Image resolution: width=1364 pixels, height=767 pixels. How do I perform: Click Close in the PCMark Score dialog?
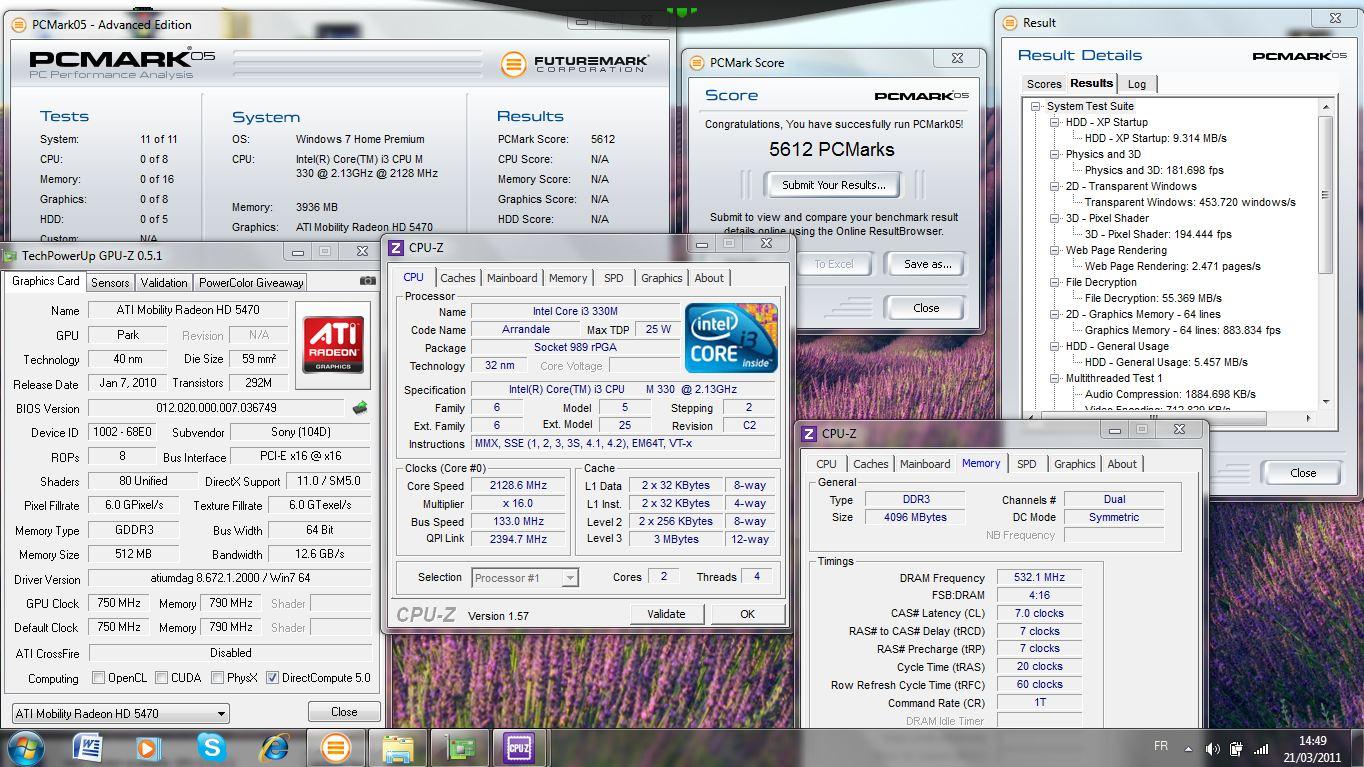[x=926, y=308]
